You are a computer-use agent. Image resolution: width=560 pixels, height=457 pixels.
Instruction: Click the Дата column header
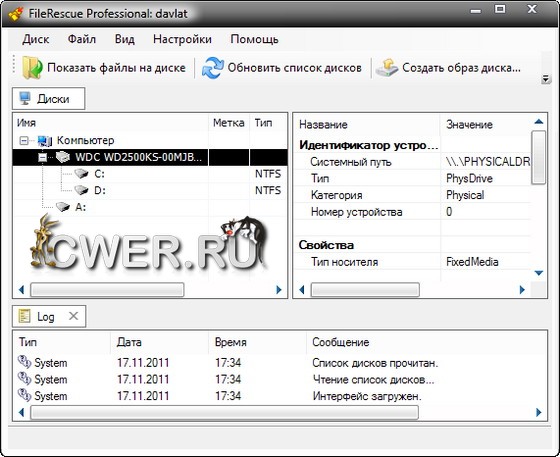pos(159,342)
